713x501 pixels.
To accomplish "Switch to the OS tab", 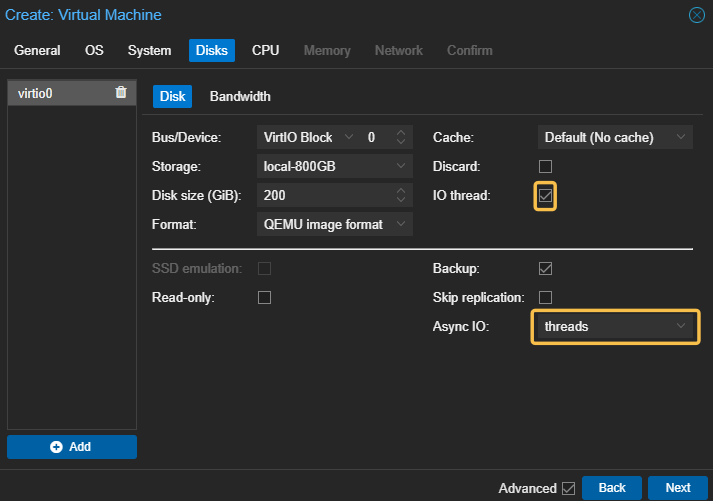I will click(x=94, y=50).
